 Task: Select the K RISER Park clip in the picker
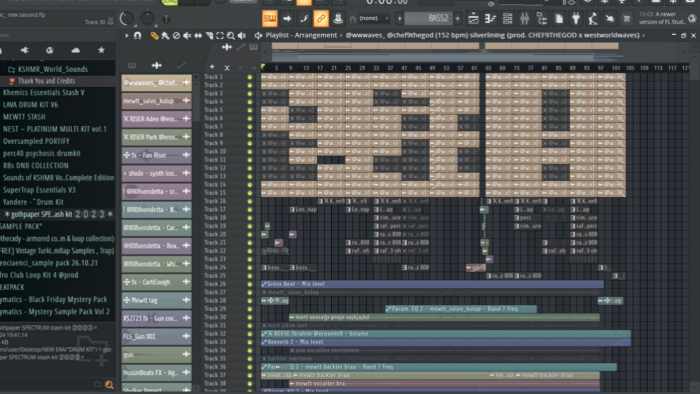[156, 137]
